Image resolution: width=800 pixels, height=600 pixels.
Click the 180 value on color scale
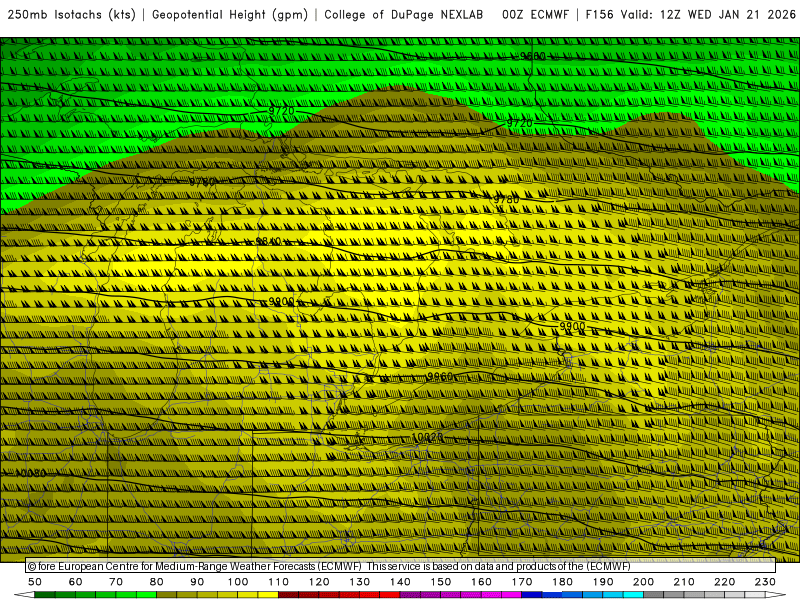562,582
